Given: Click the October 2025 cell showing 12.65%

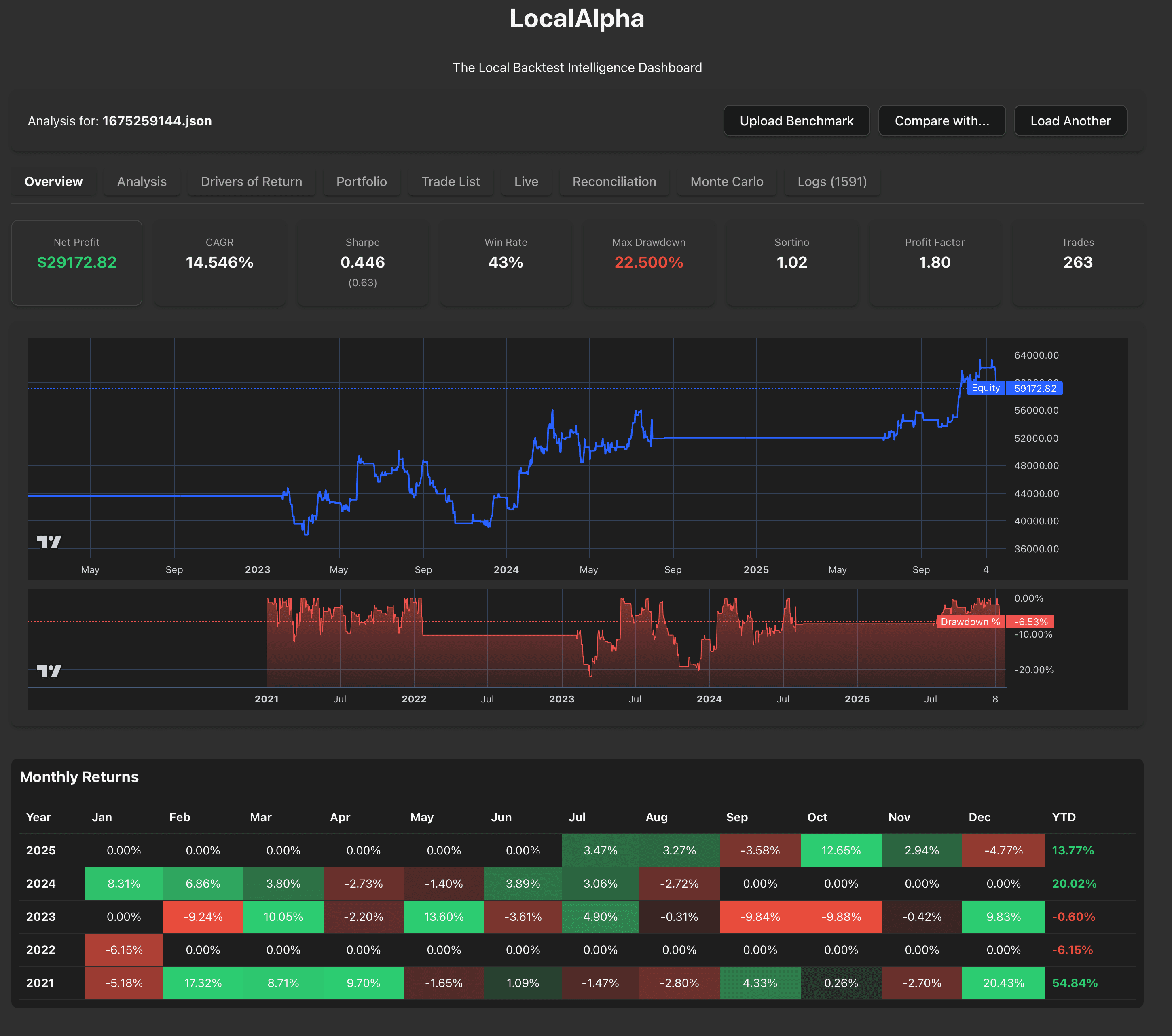Looking at the screenshot, I should [x=841, y=850].
